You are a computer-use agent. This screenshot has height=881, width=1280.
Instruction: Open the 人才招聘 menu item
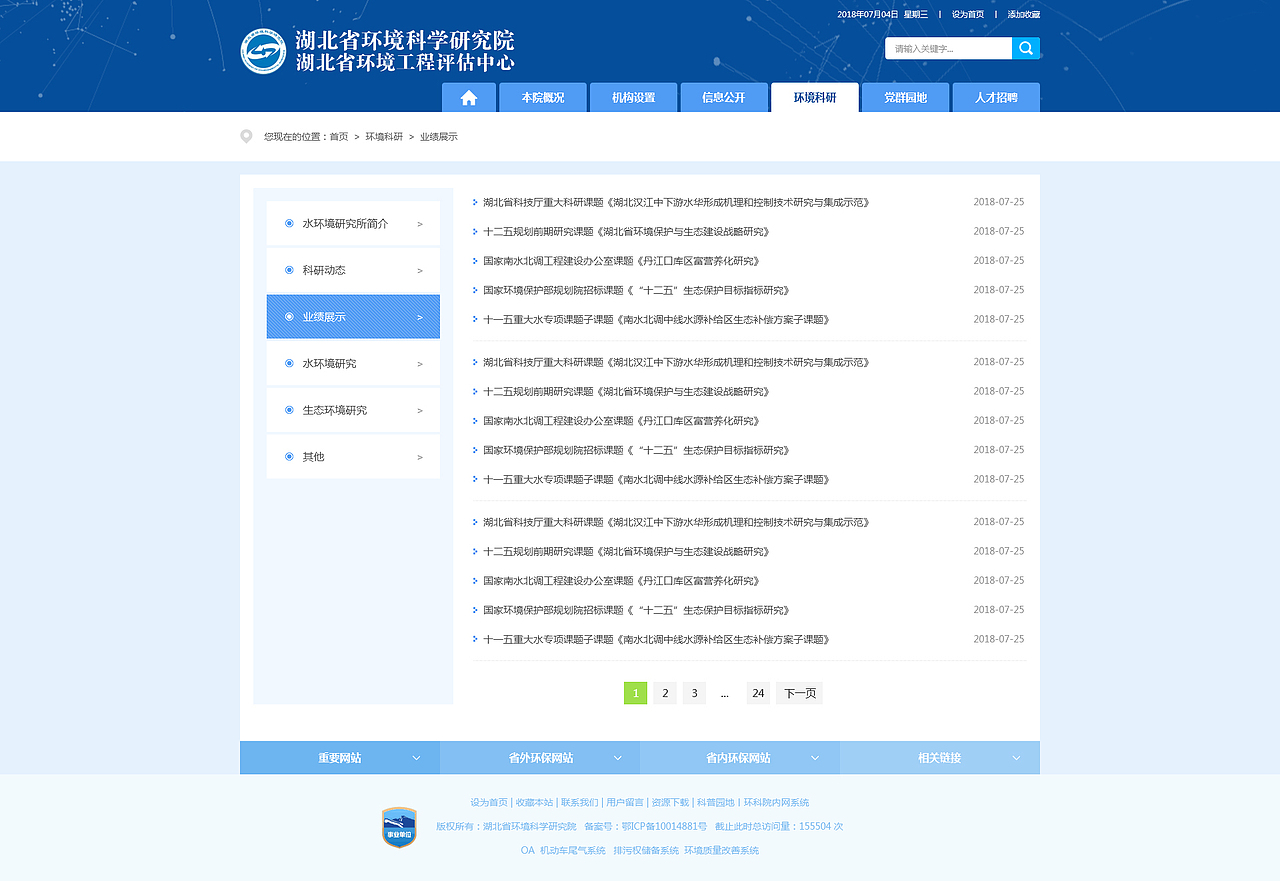click(996, 97)
